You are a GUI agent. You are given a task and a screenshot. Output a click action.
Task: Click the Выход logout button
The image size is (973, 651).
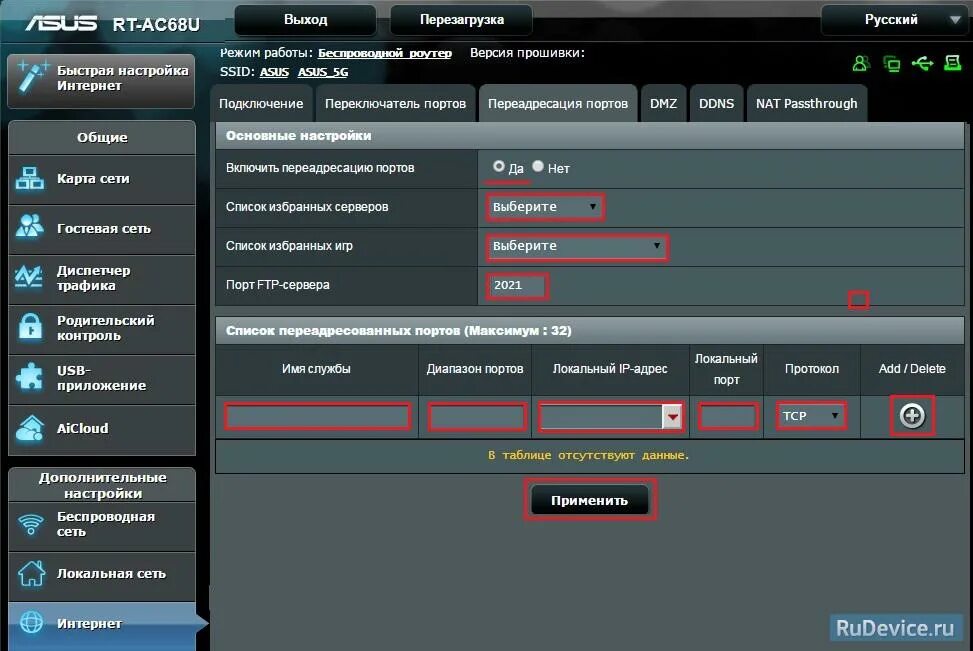[305, 20]
